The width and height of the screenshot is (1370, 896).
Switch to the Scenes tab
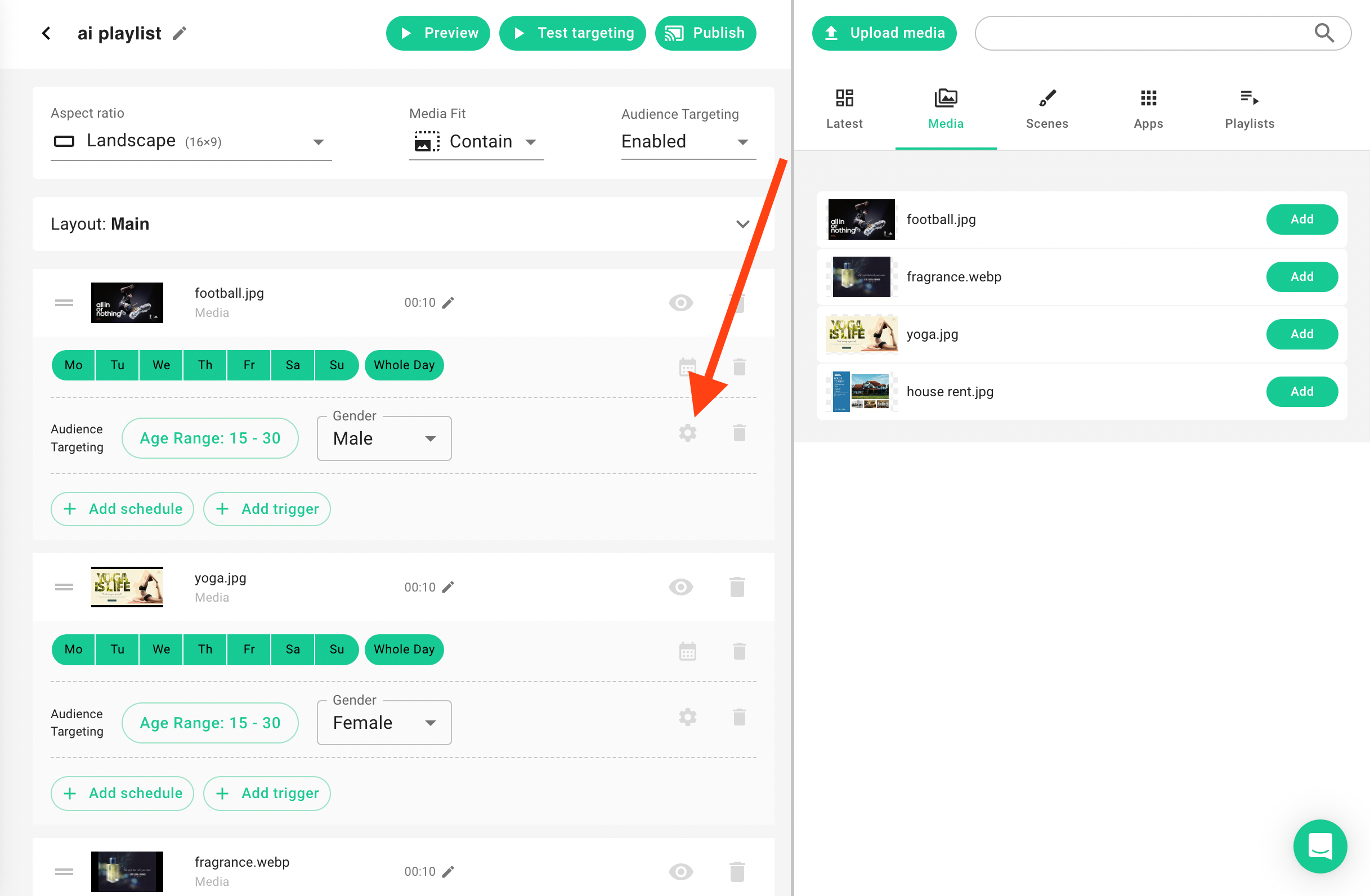click(1046, 109)
